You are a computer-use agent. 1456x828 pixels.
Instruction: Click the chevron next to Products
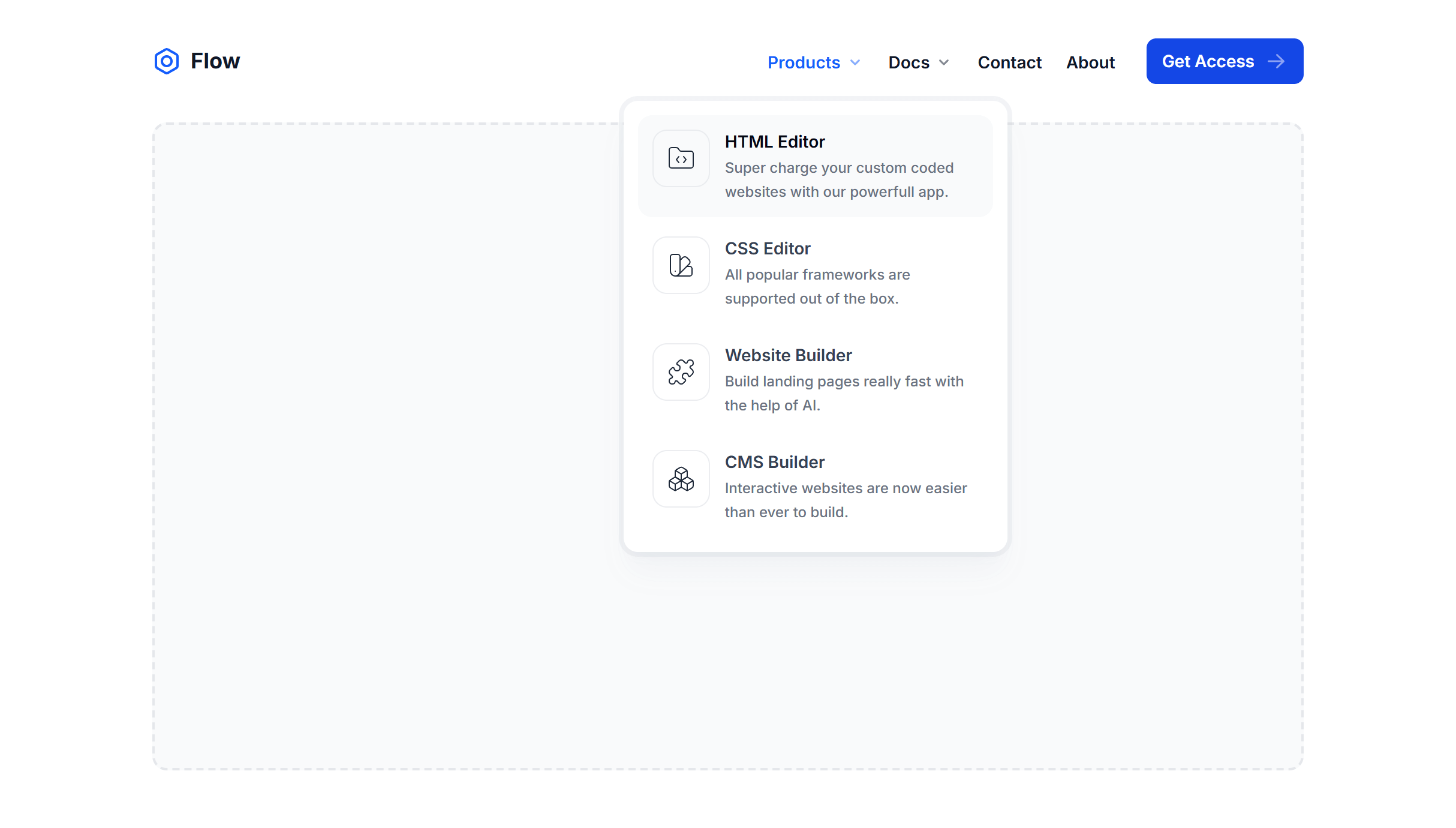855,62
